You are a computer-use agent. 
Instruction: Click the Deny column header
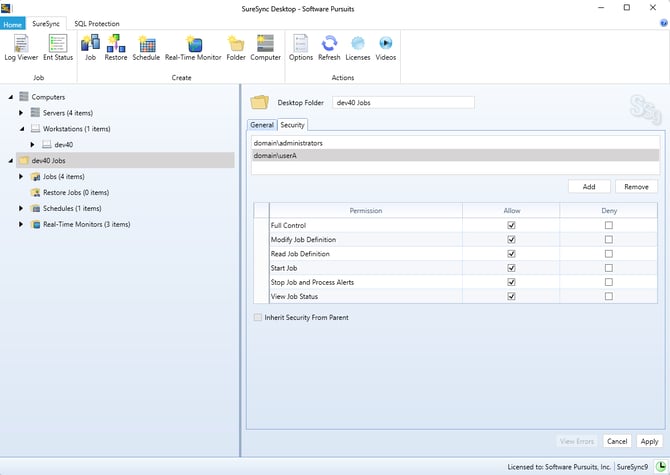click(x=608, y=211)
